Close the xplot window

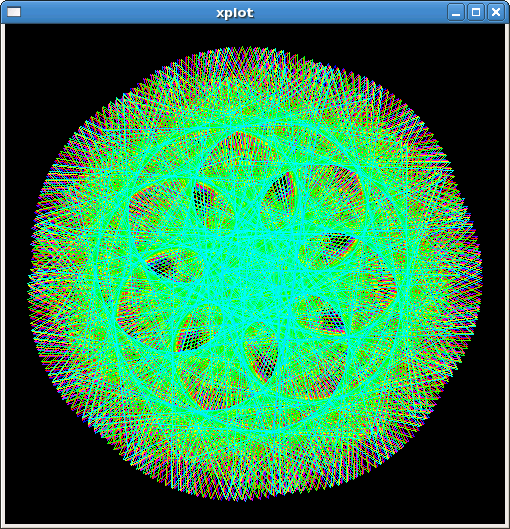point(496,12)
